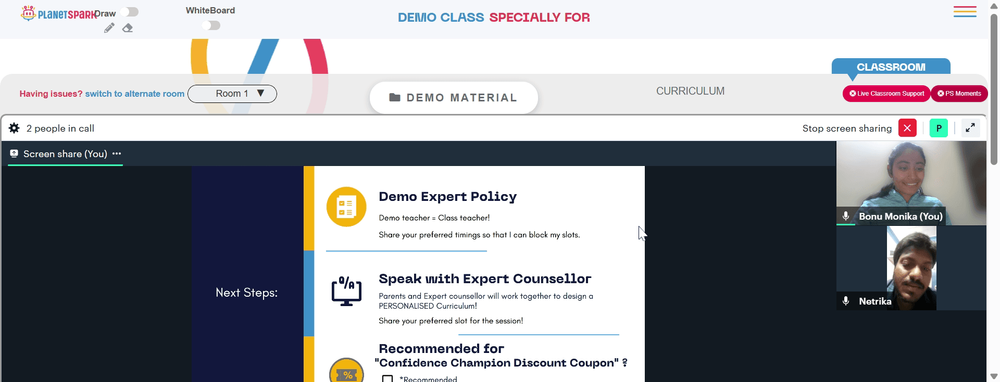Click Bonu Monika's microphone icon
The image size is (1000, 382).
846,216
